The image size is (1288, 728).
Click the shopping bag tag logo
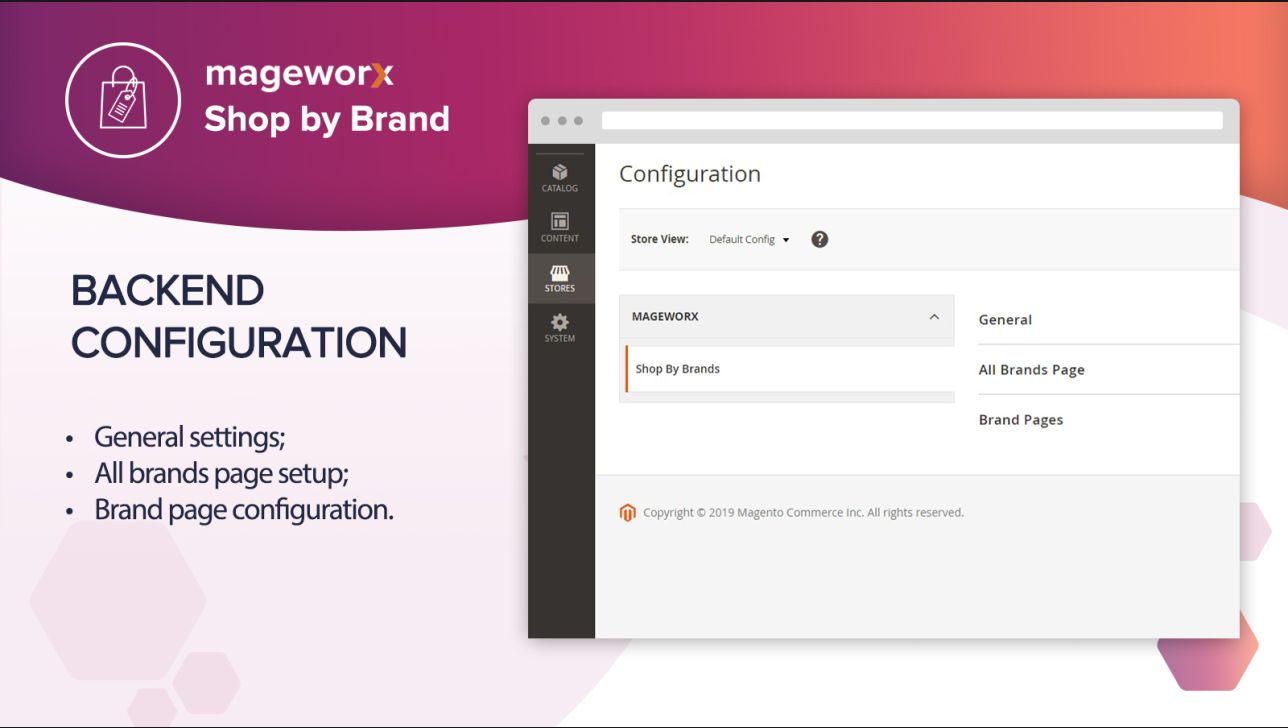[123, 100]
